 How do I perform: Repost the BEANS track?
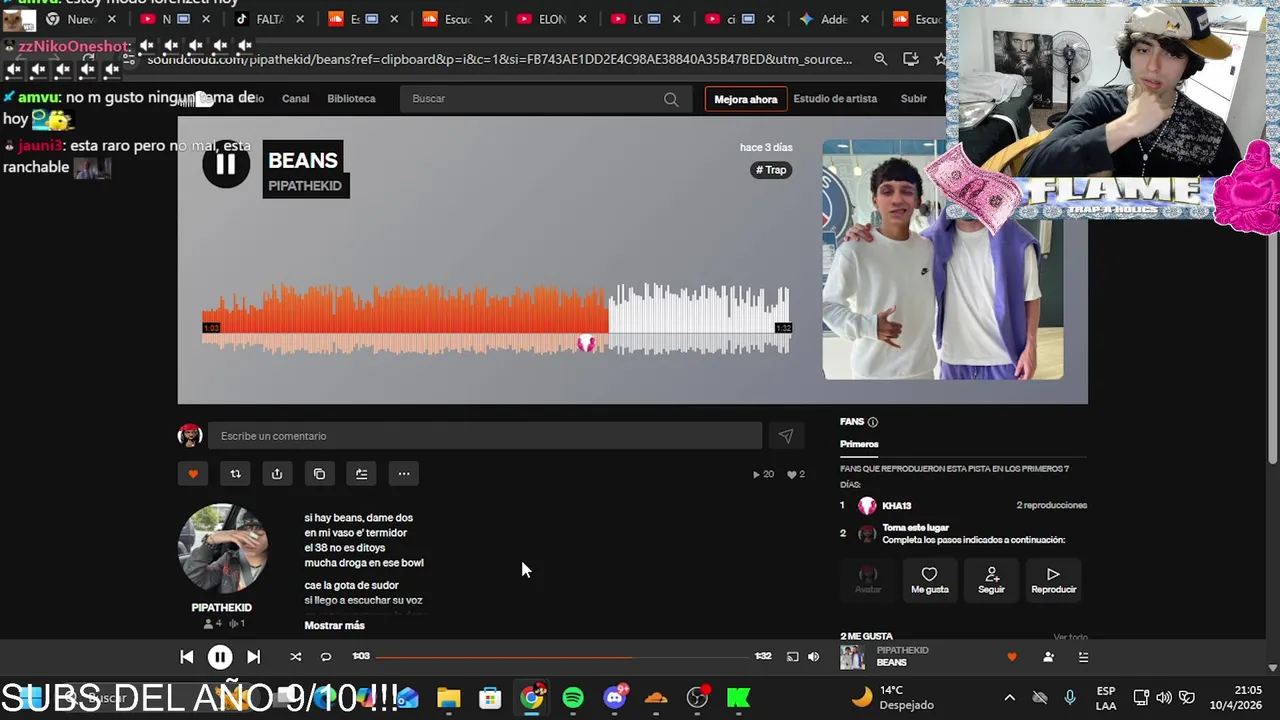pos(235,474)
